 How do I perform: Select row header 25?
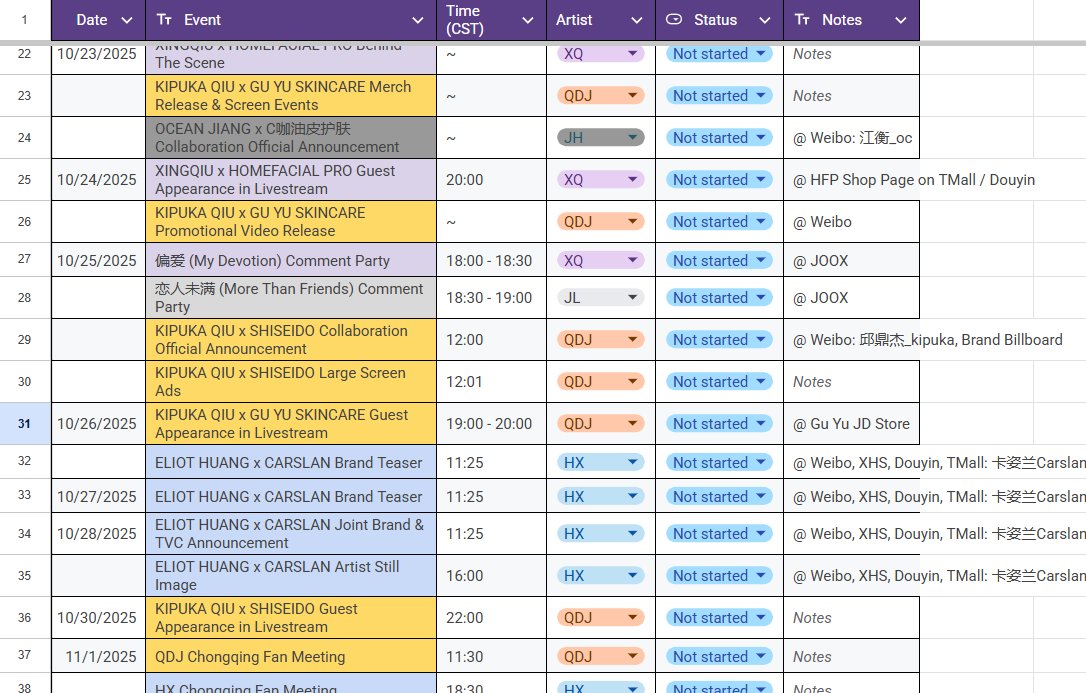tap(25, 180)
